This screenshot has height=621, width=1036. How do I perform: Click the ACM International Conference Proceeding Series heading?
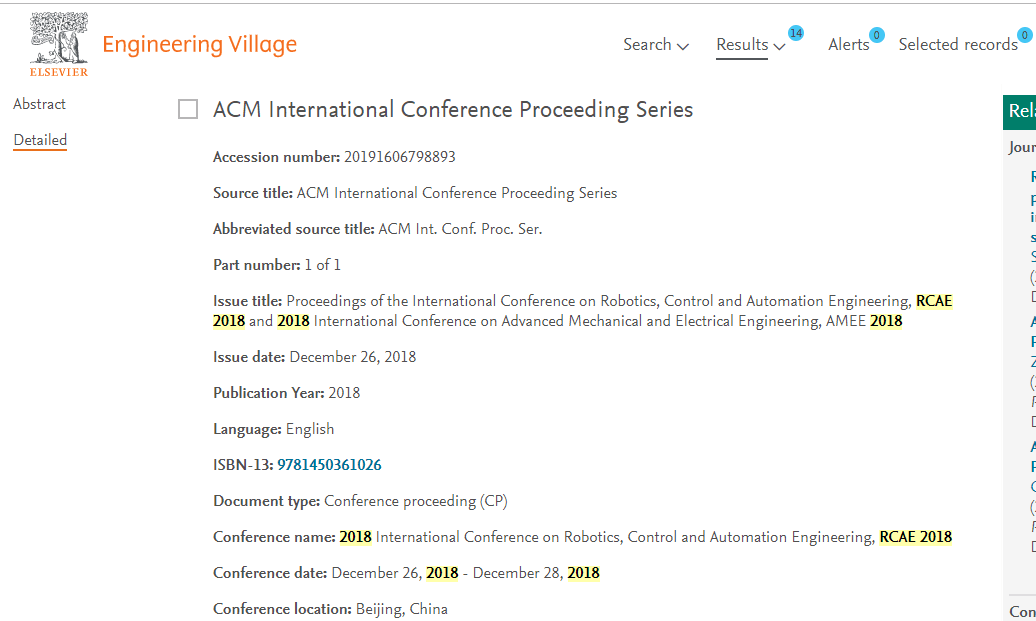[453, 110]
